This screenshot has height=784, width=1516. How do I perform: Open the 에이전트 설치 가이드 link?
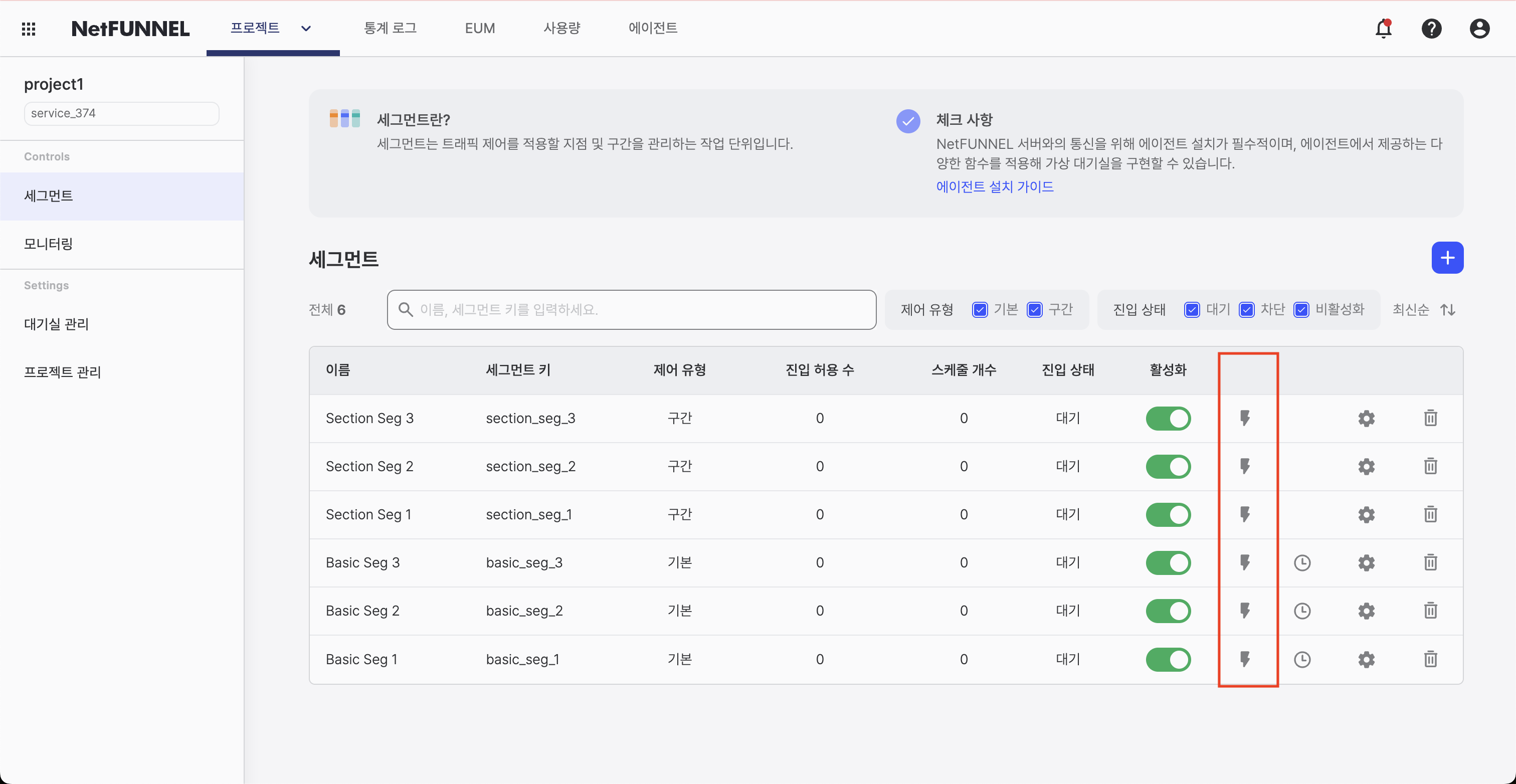coord(995,186)
